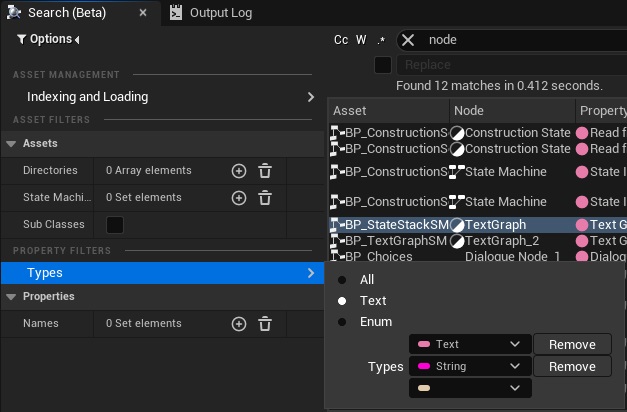This screenshot has width=627, height=412.
Task: Select the All radio option
Action: 343,280
